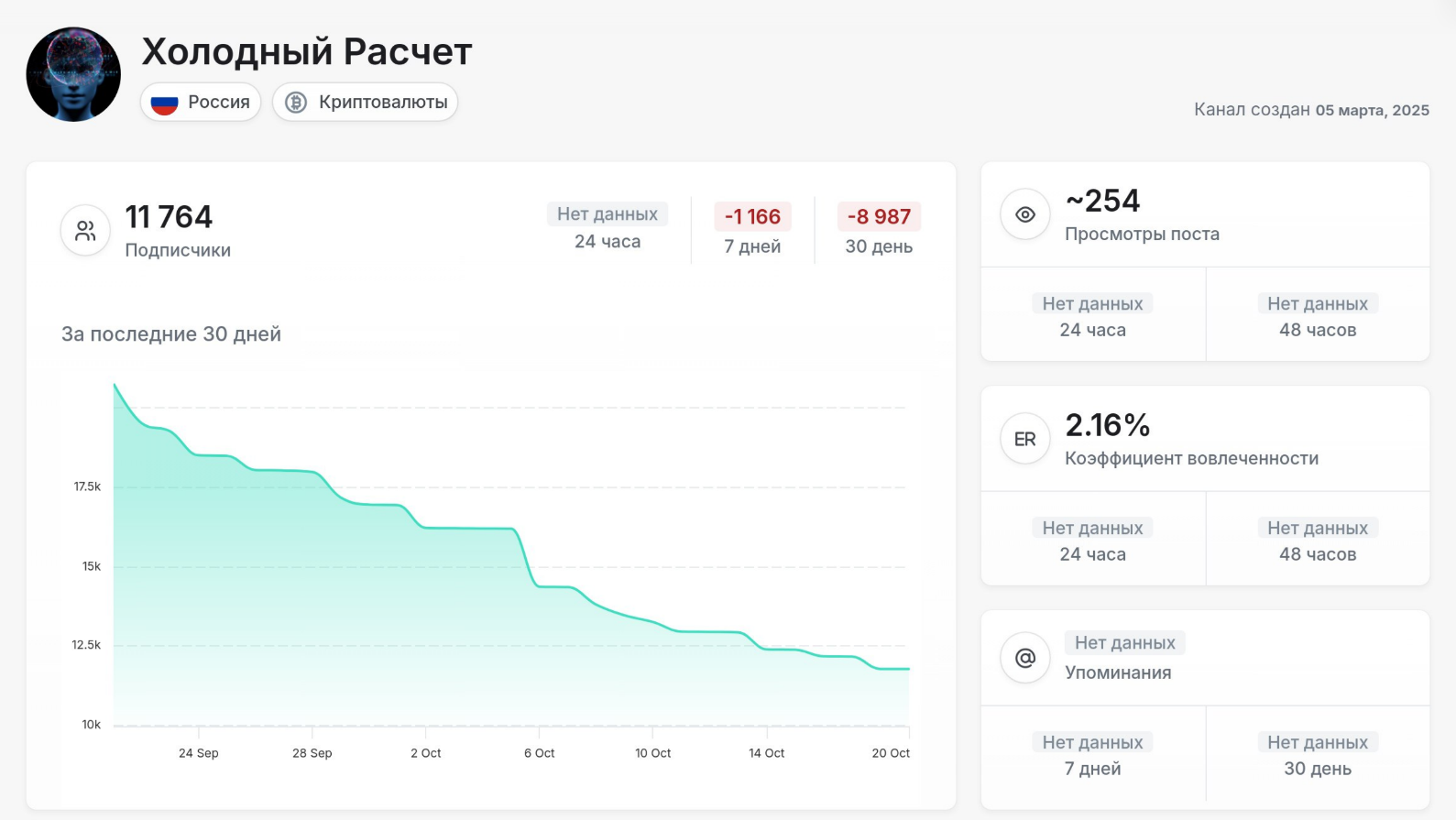Select the -1 166 seven-day change badge
Screen dimensions: 1456x820
coord(752,217)
